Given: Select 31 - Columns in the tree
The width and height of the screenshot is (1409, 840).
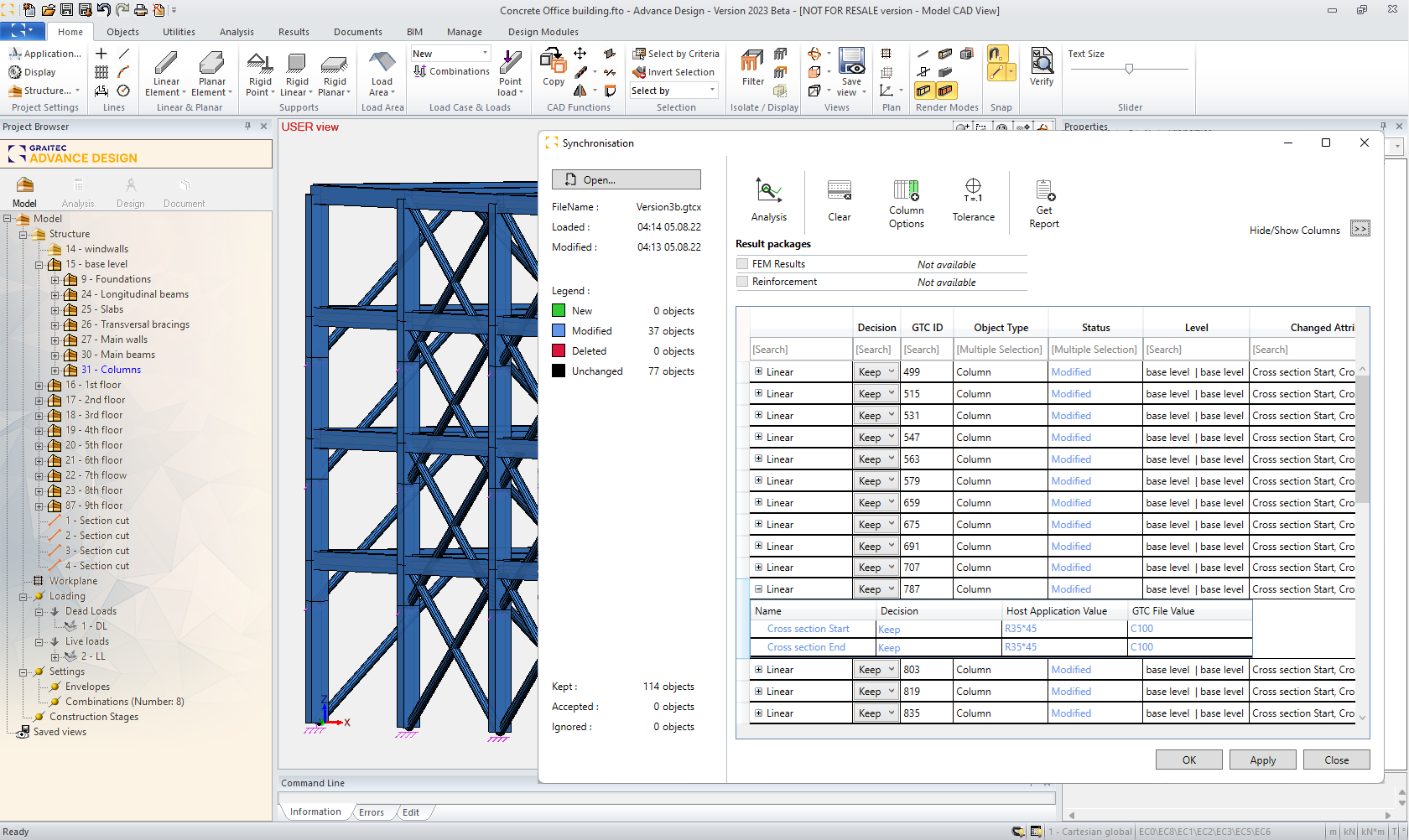Looking at the screenshot, I should pyautogui.click(x=111, y=370).
